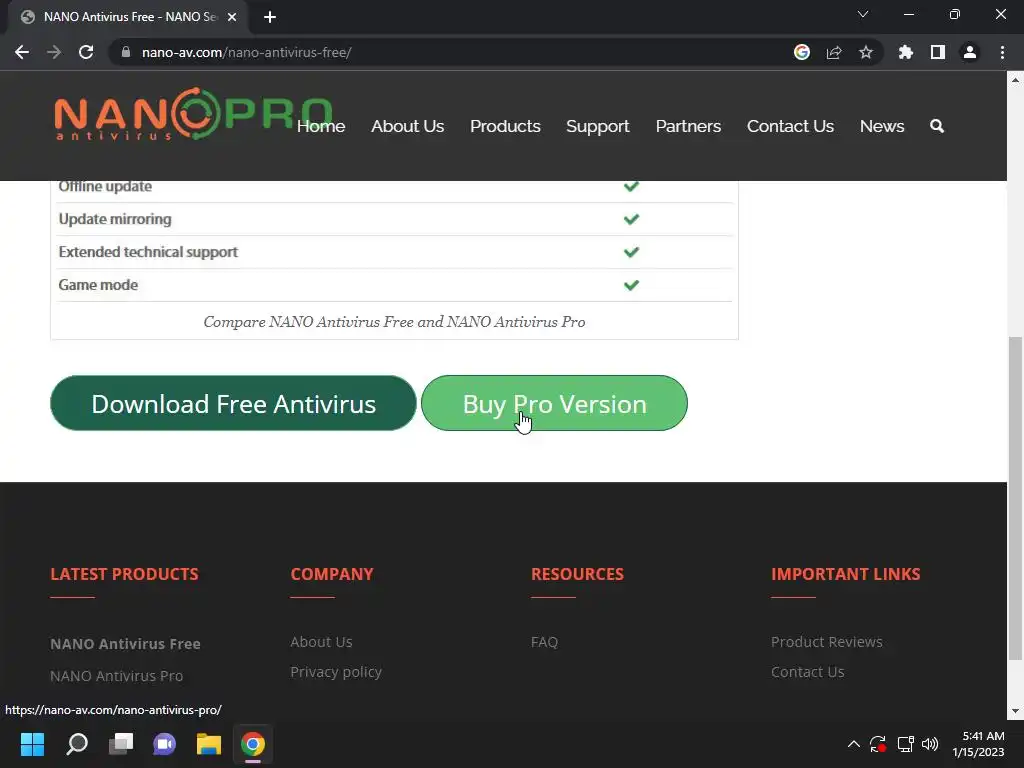Click the Update mirroring checkmark icon

[631, 219]
